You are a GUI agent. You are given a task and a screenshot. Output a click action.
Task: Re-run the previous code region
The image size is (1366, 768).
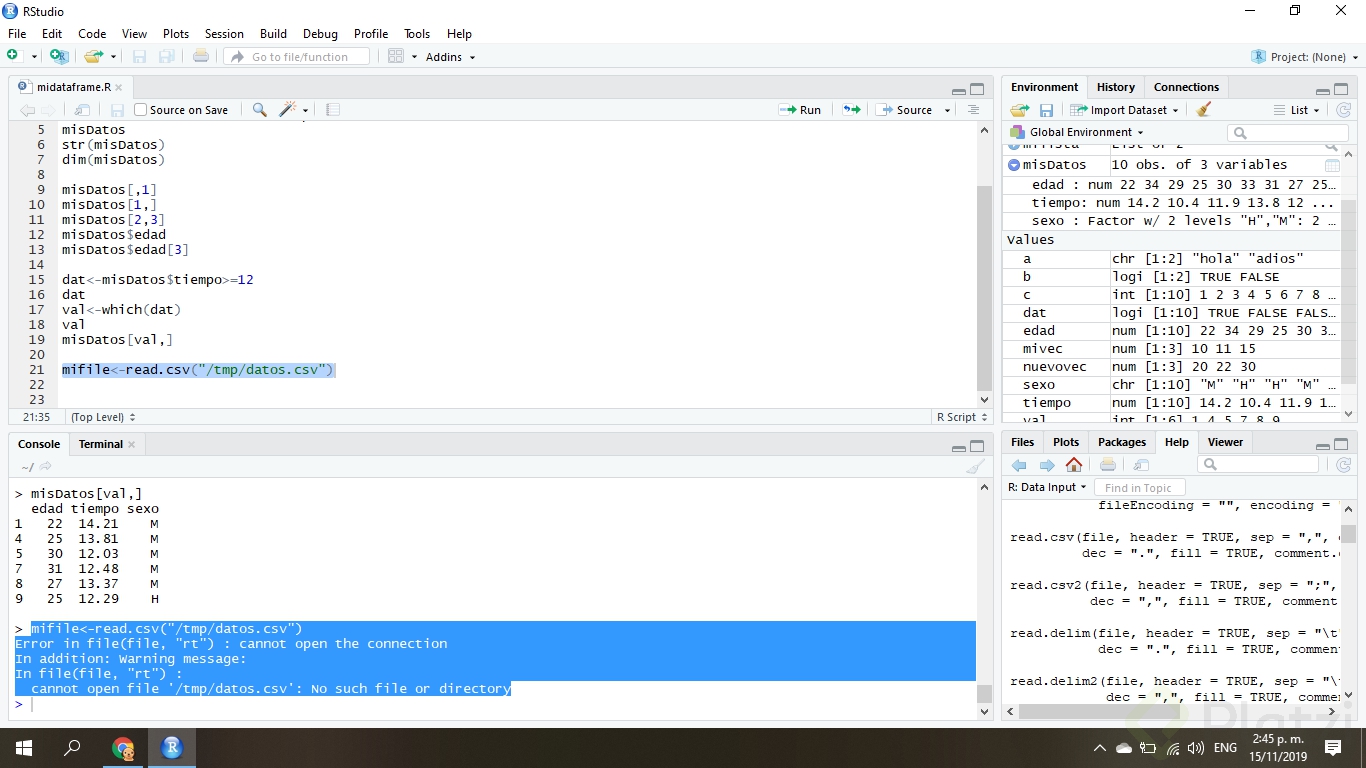click(x=851, y=110)
